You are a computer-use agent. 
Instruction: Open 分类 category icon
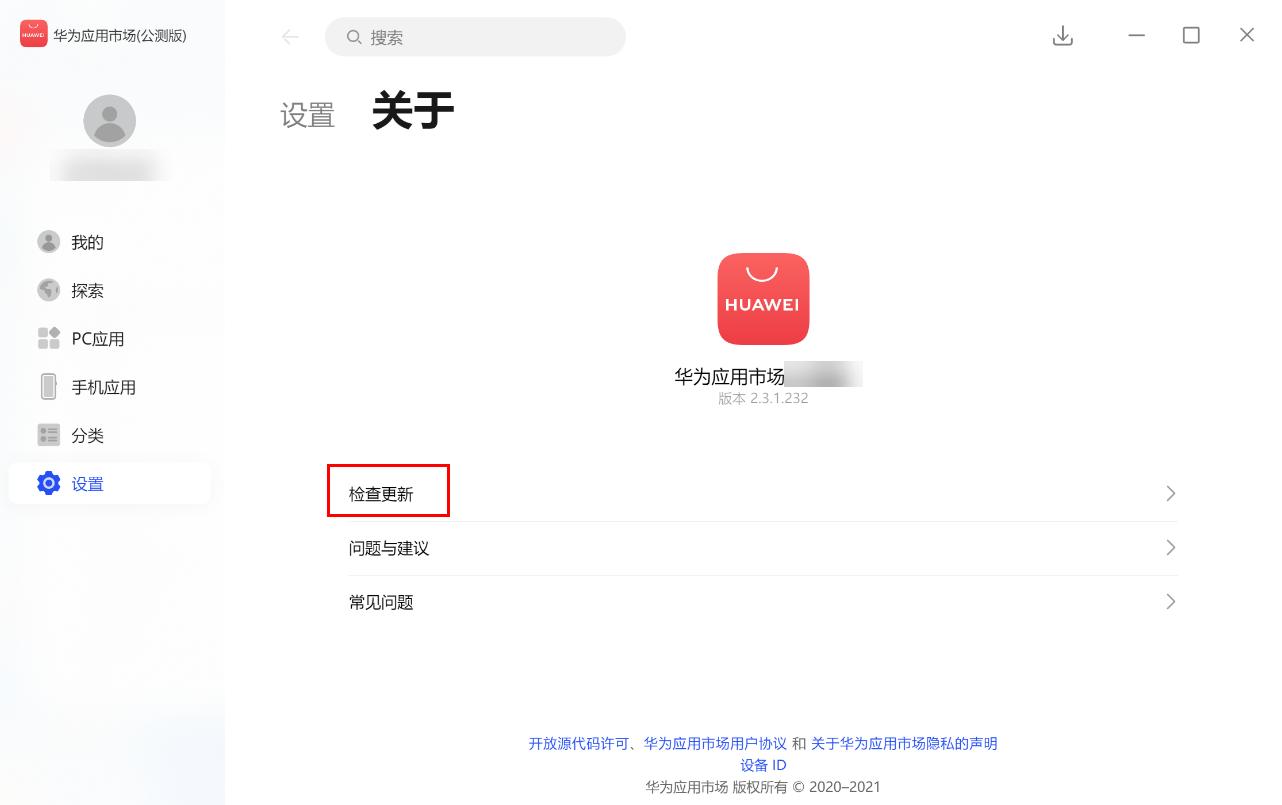point(48,435)
